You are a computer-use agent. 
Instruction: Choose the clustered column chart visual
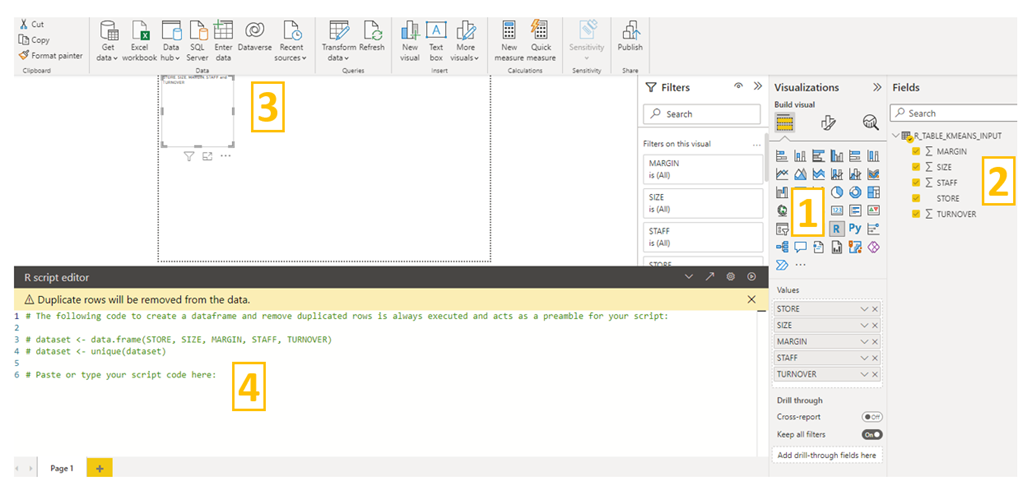coord(836,156)
